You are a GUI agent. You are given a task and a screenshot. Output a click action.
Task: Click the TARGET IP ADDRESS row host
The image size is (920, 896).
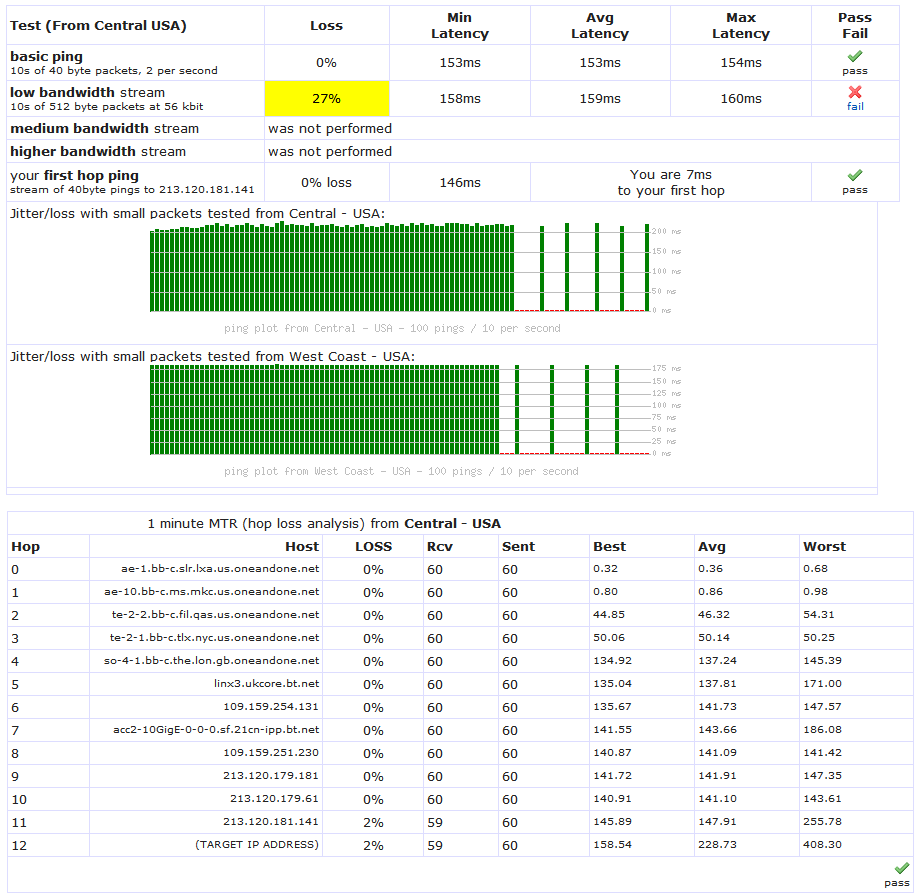257,844
